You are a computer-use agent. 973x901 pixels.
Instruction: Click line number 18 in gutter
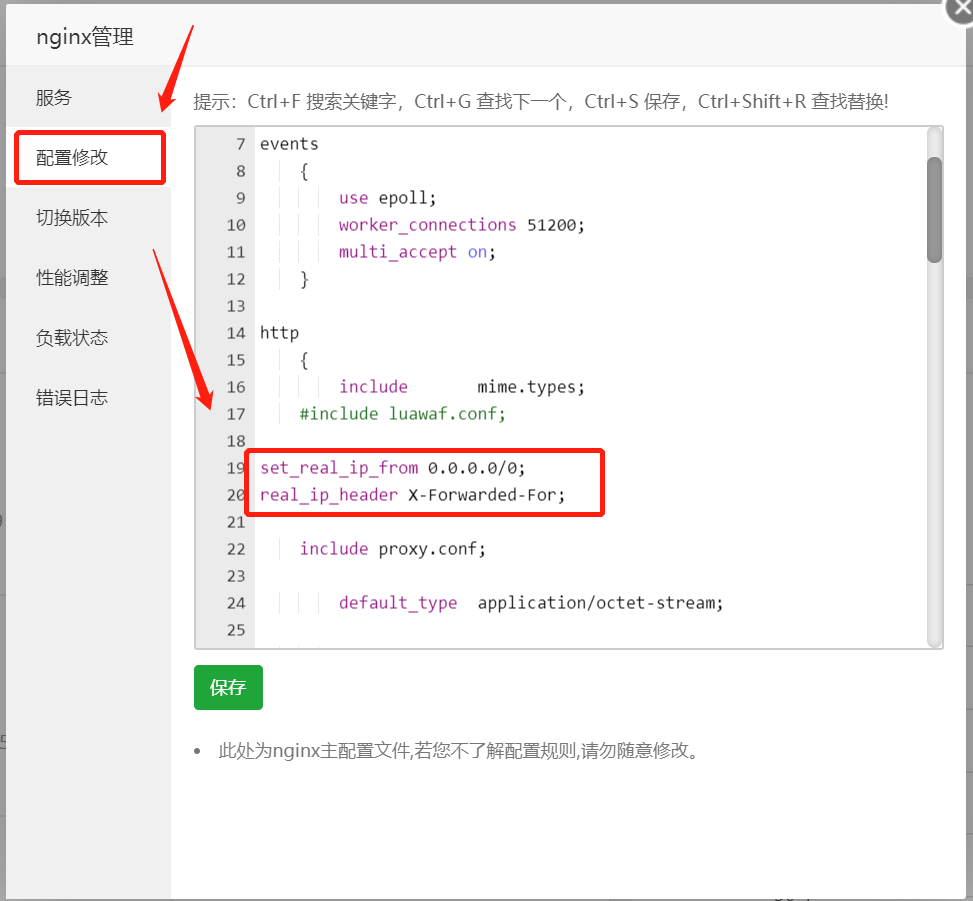coord(236,441)
